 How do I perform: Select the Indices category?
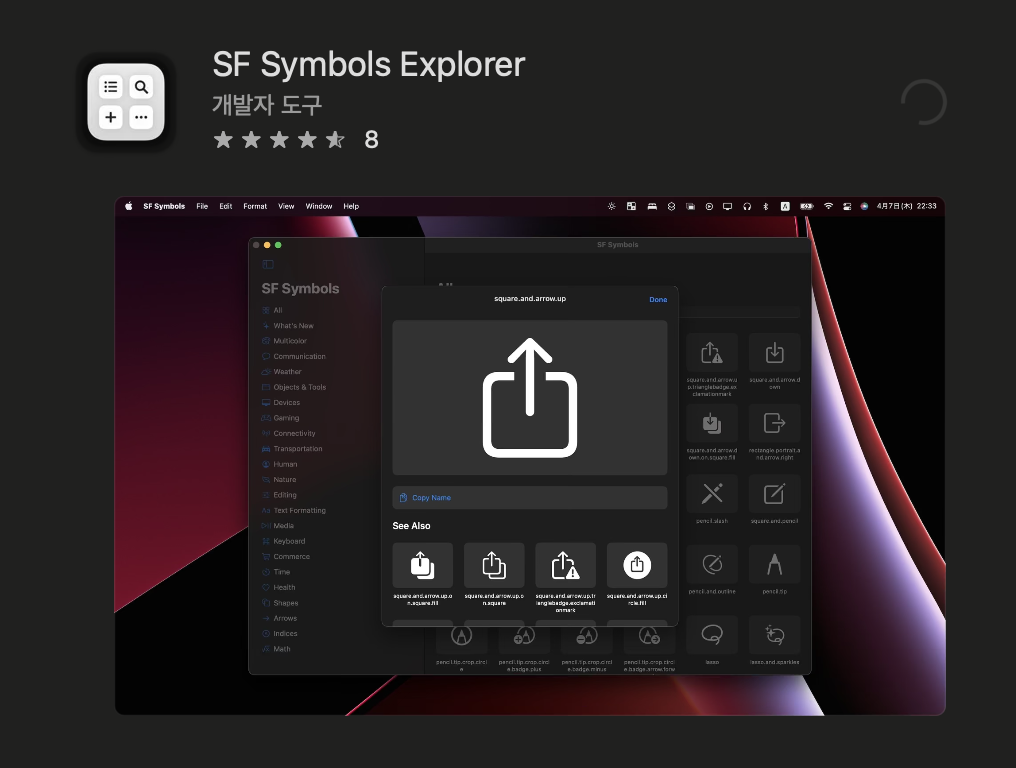pyautogui.click(x=279, y=634)
